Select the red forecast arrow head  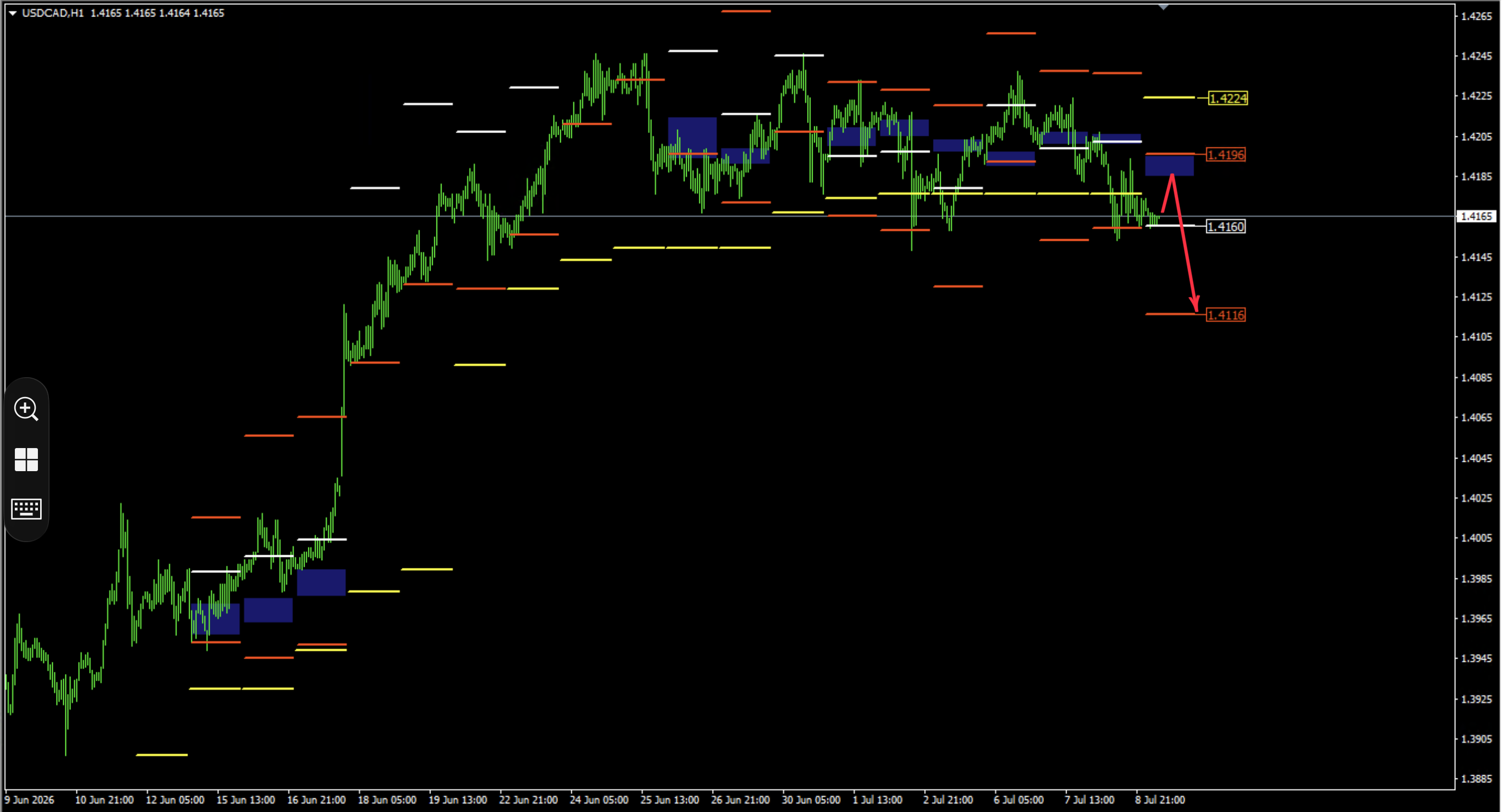point(1195,304)
